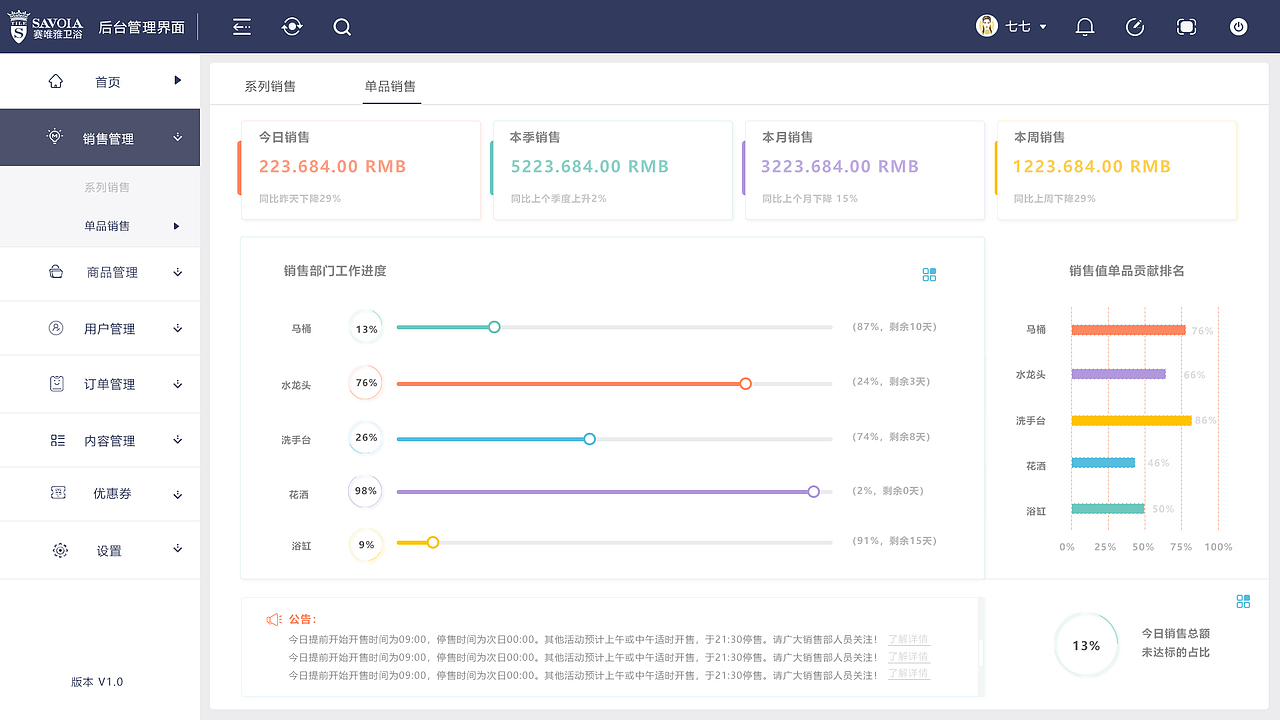Click the gauge icon next to the bell
The image size is (1280, 720).
(x=1135, y=27)
